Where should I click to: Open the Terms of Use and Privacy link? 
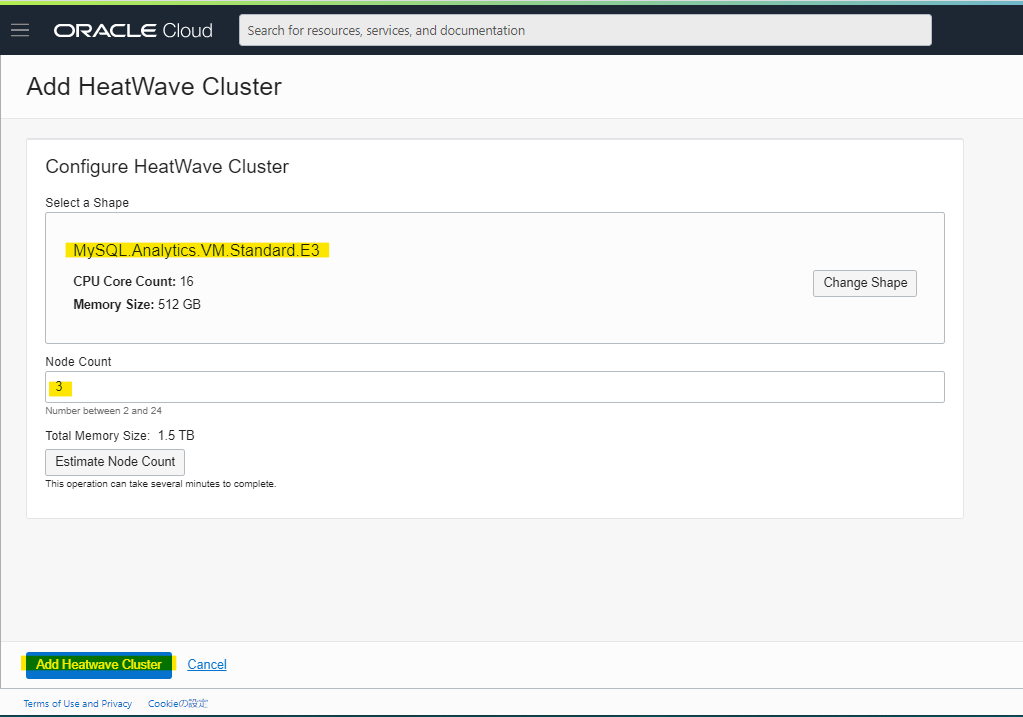[x=78, y=703]
